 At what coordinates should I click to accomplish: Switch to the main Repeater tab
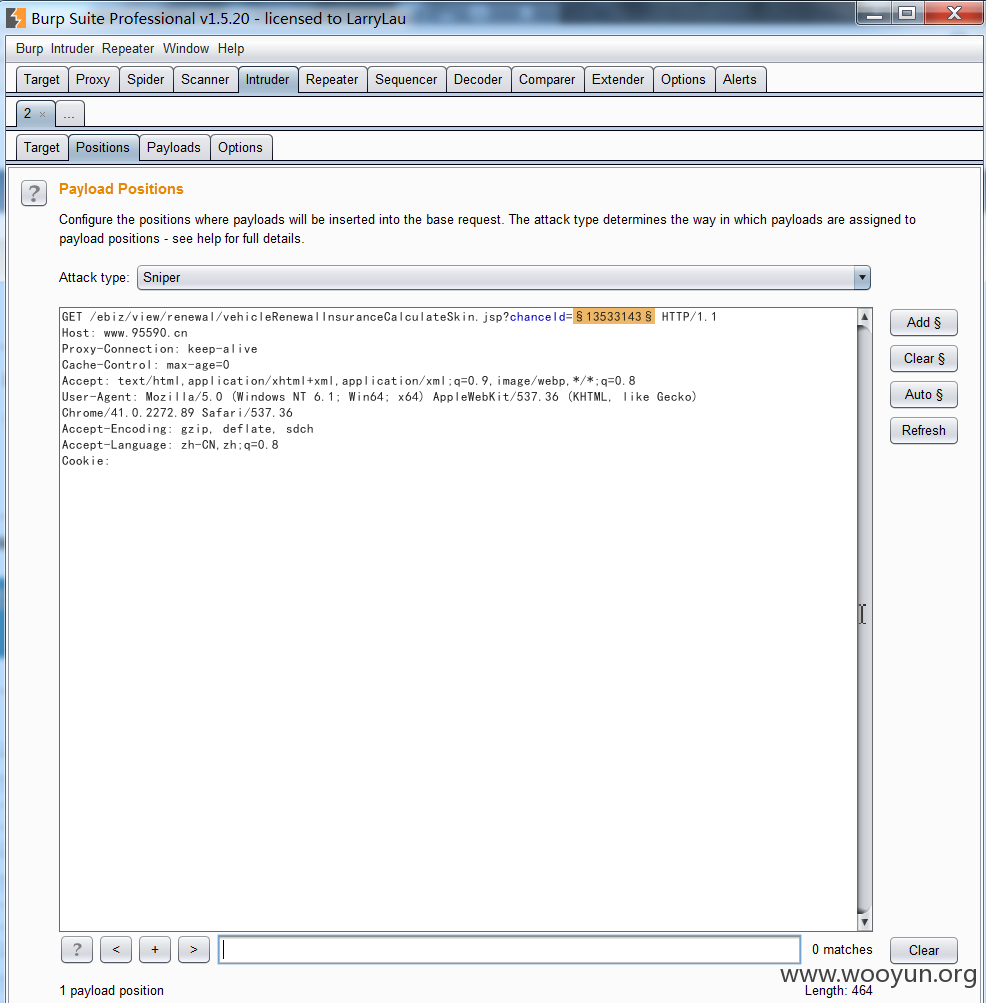pos(332,79)
